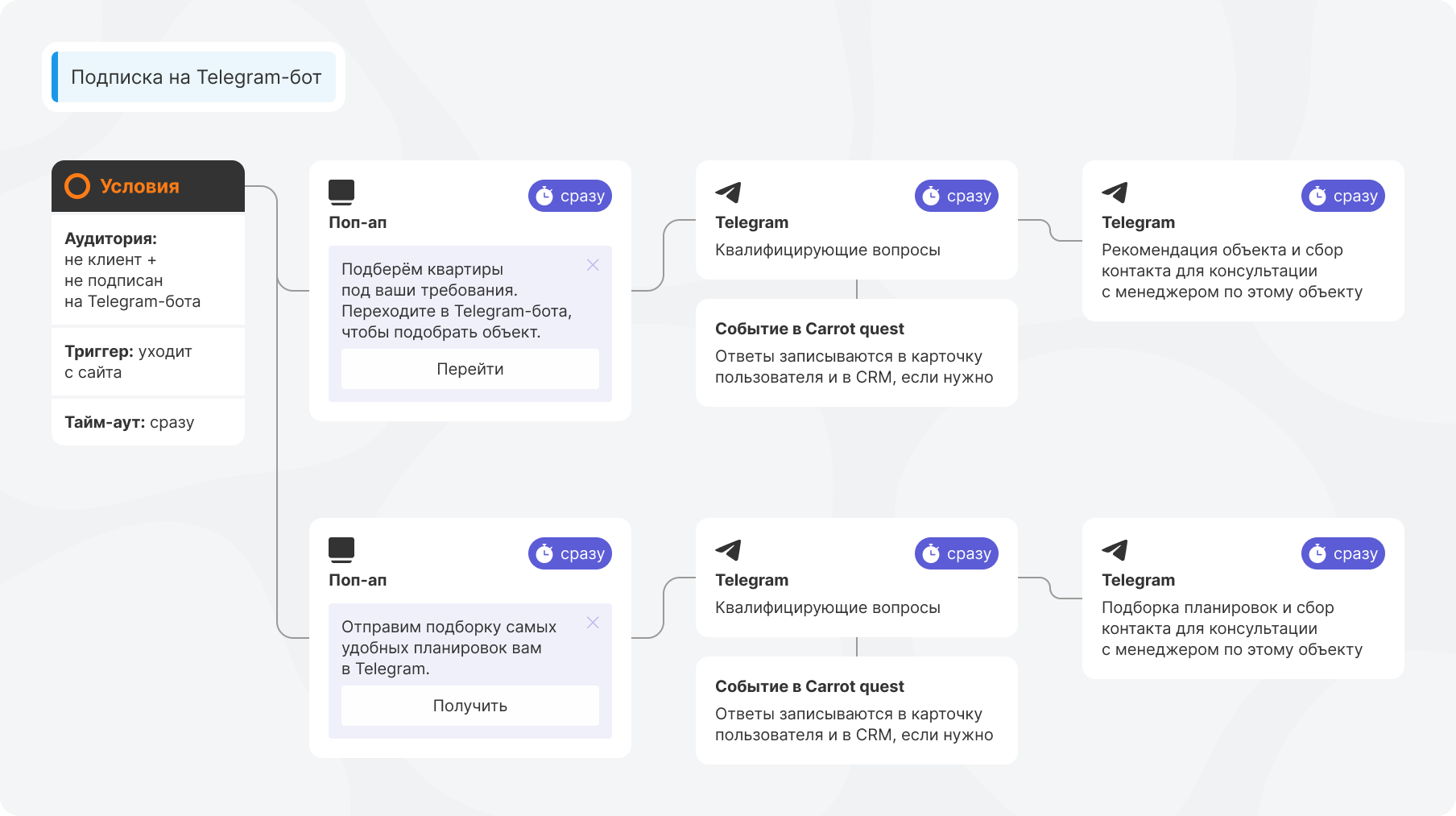Screen dimensions: 1456x816
Task: Click the Перейти button
Action: click(x=470, y=369)
